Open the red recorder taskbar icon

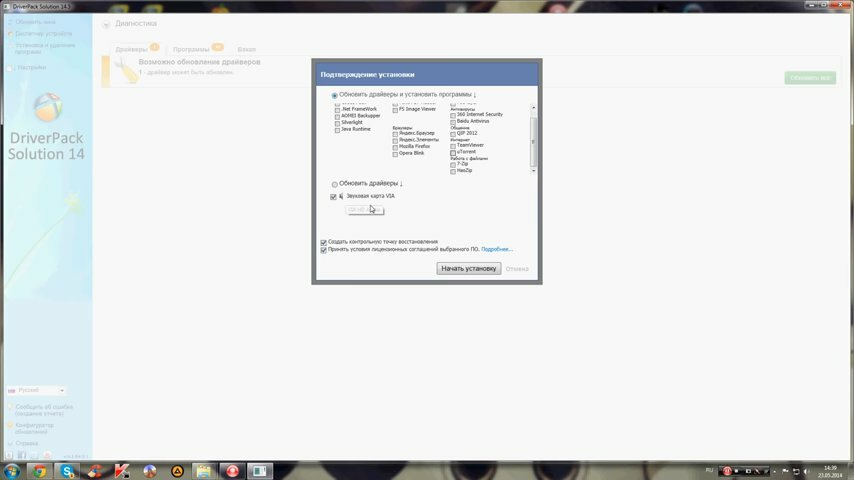click(x=232, y=471)
